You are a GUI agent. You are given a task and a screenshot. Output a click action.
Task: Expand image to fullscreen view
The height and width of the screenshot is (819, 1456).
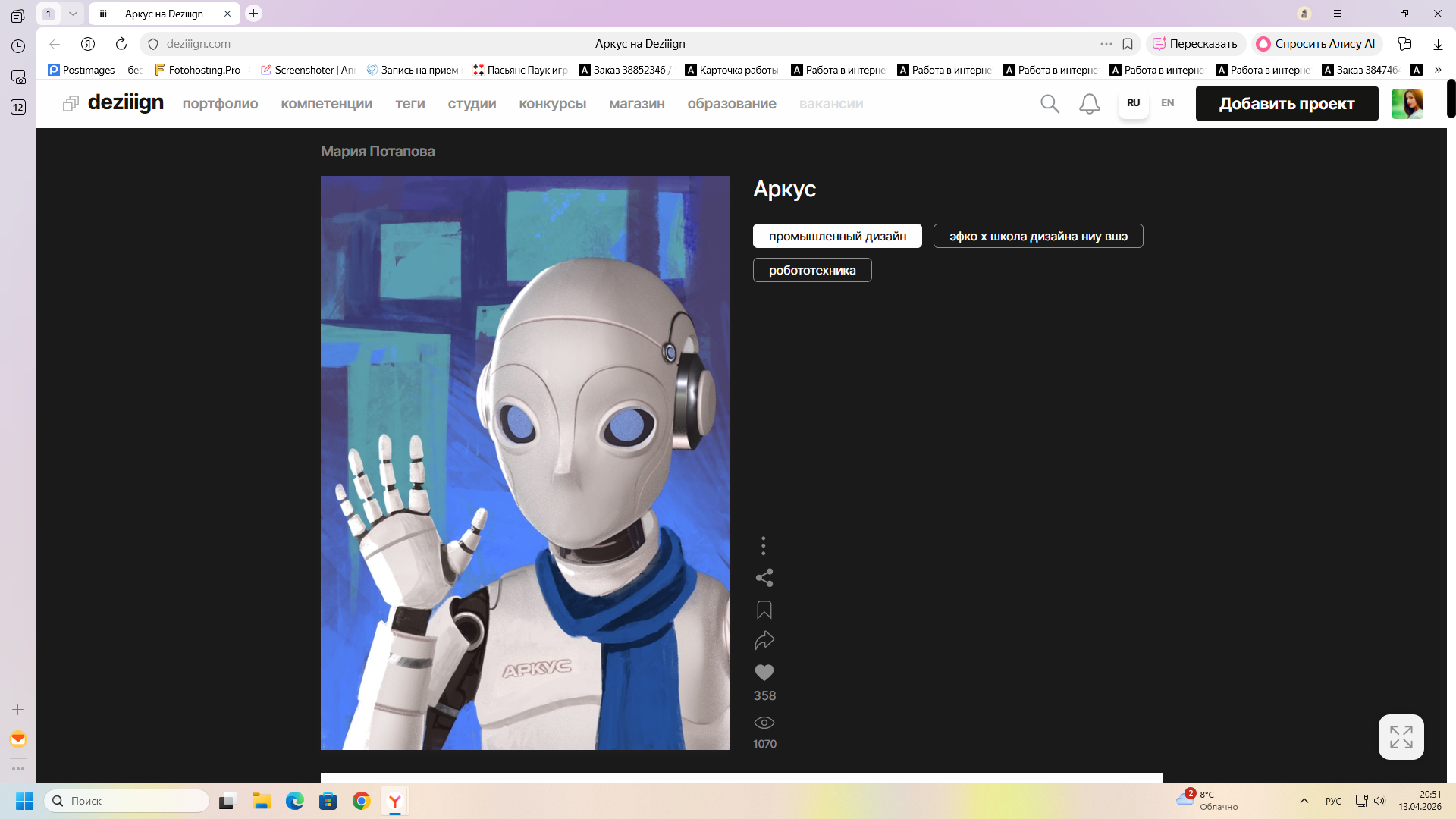1401,736
